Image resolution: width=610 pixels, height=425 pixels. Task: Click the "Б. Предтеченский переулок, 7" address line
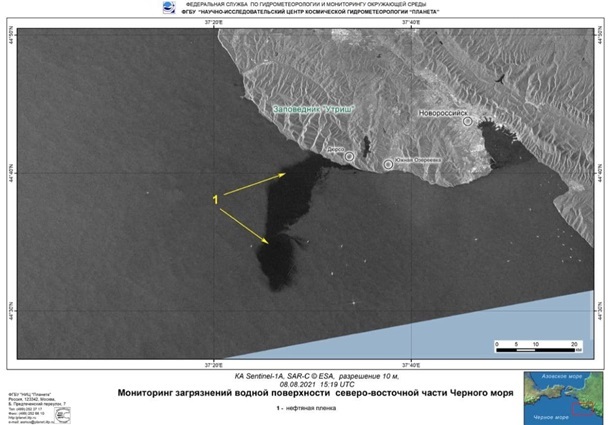click(x=37, y=404)
